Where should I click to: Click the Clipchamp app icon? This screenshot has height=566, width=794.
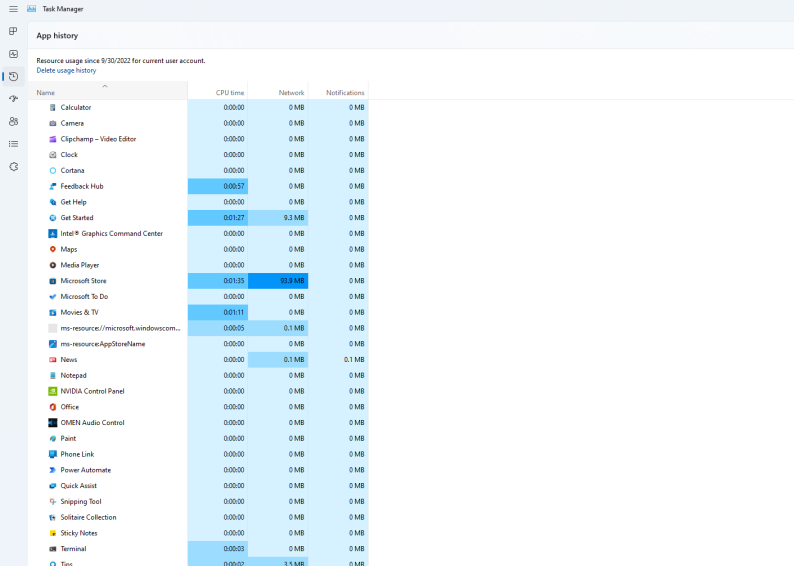[x=53, y=139]
